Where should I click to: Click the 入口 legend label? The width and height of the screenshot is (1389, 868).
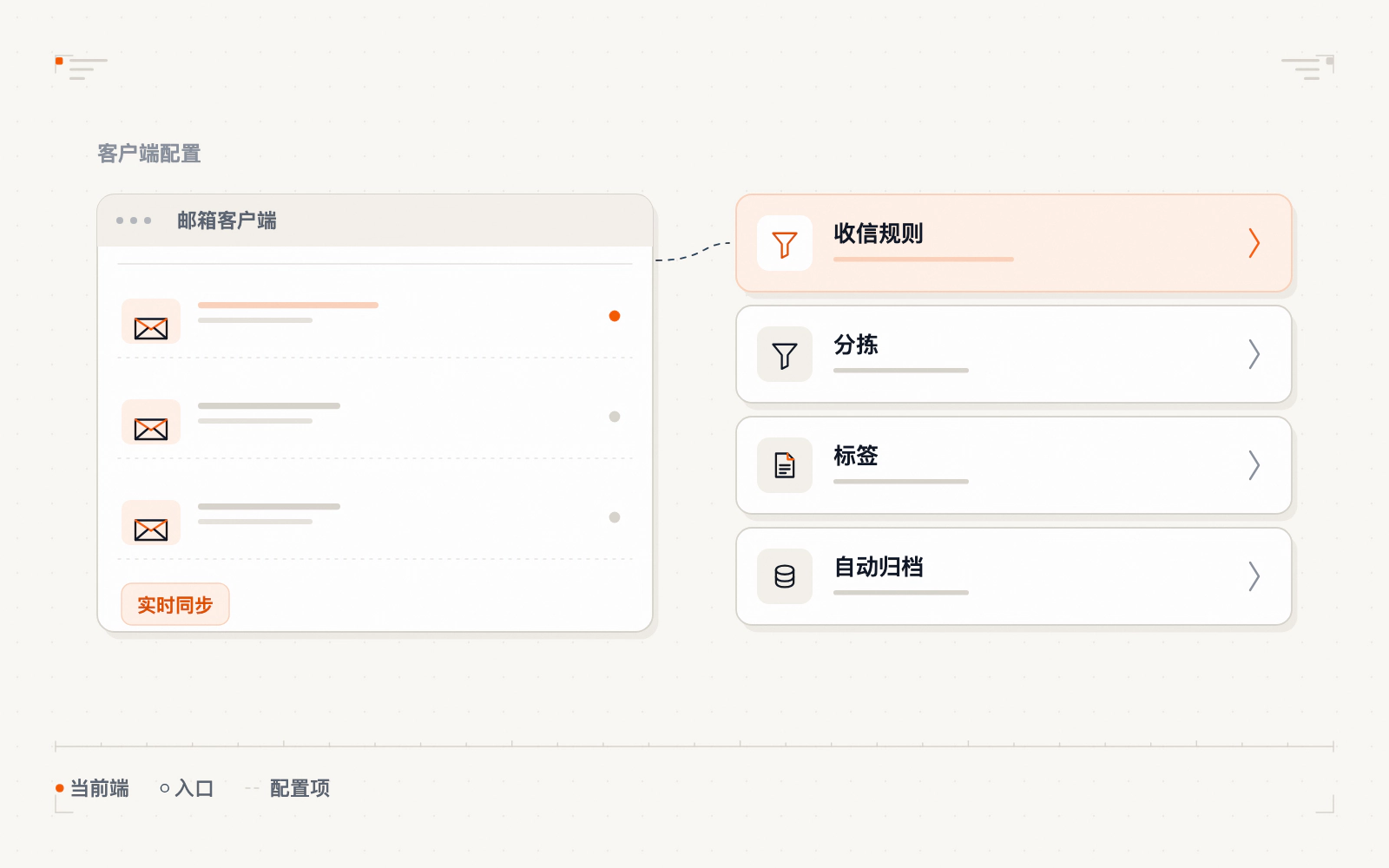coord(194,788)
